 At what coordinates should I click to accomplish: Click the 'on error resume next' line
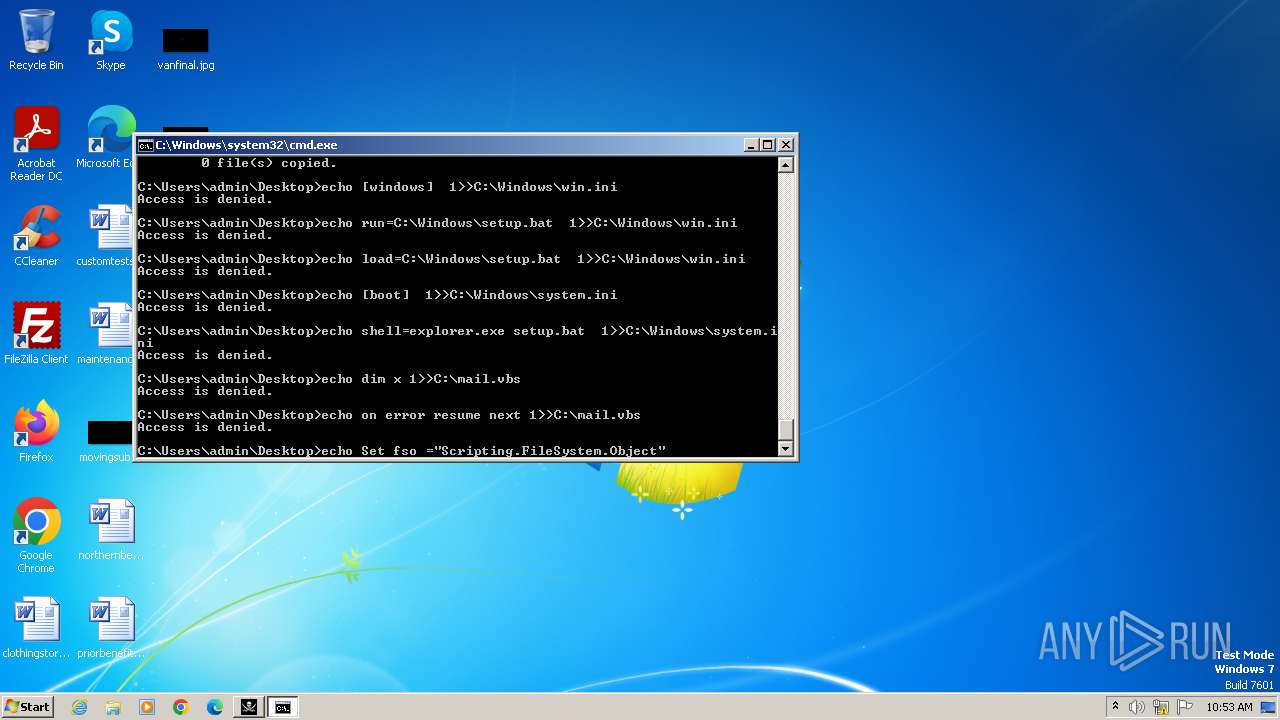(389, 415)
